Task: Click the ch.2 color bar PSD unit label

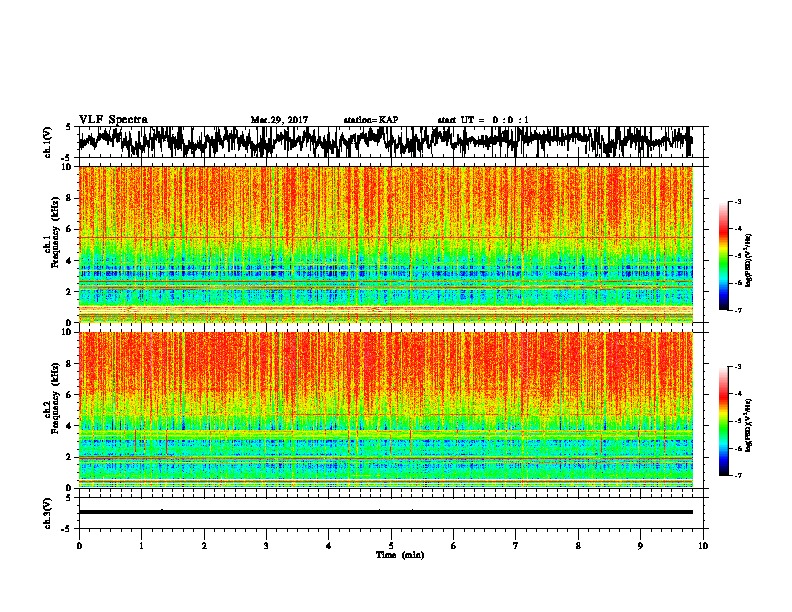Action: coord(749,425)
